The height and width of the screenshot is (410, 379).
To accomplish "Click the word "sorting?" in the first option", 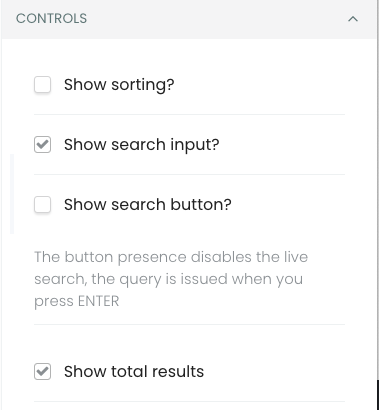I will coord(143,86).
